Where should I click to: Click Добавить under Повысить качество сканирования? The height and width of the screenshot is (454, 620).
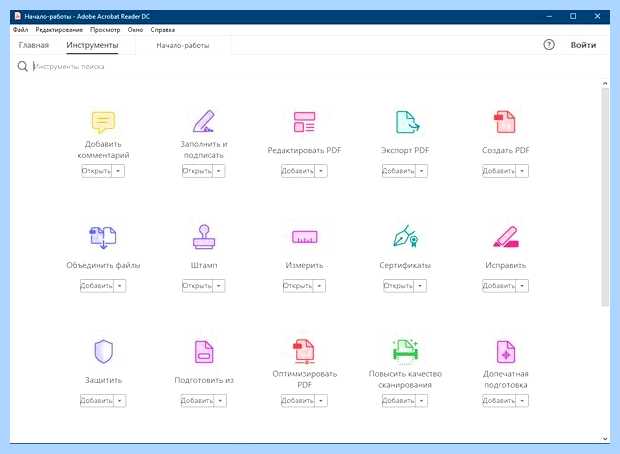pos(399,401)
